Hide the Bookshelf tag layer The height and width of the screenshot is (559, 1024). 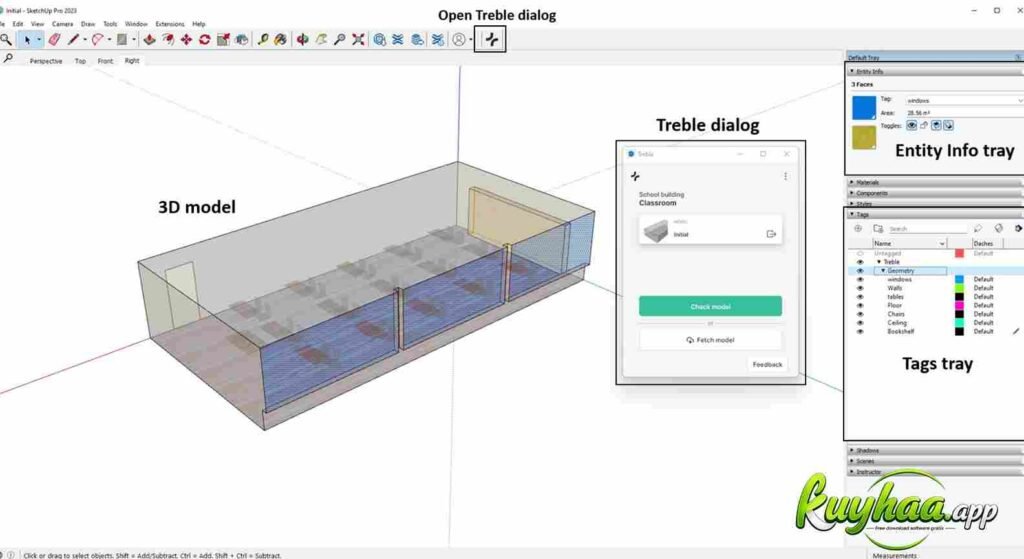(860, 332)
